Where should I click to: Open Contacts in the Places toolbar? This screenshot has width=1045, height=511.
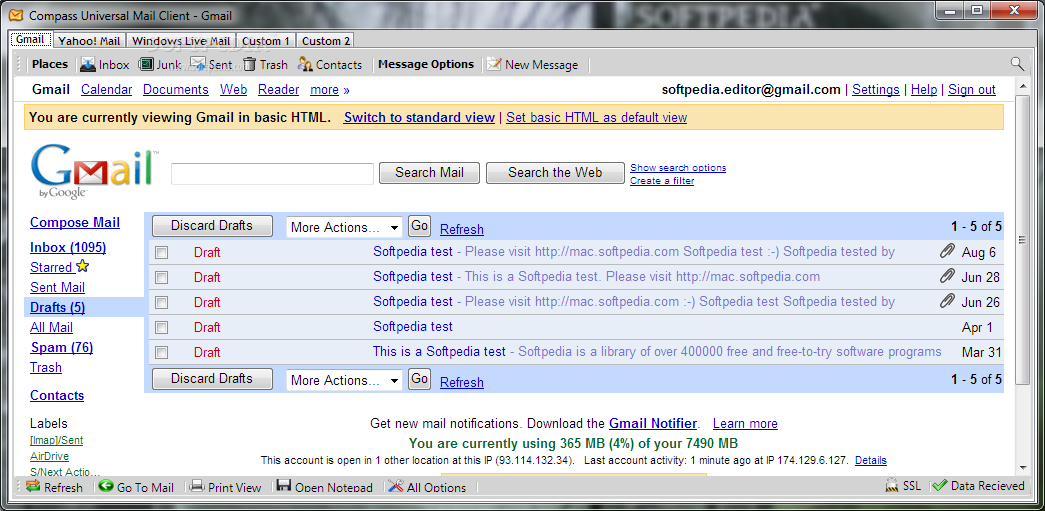pos(330,65)
